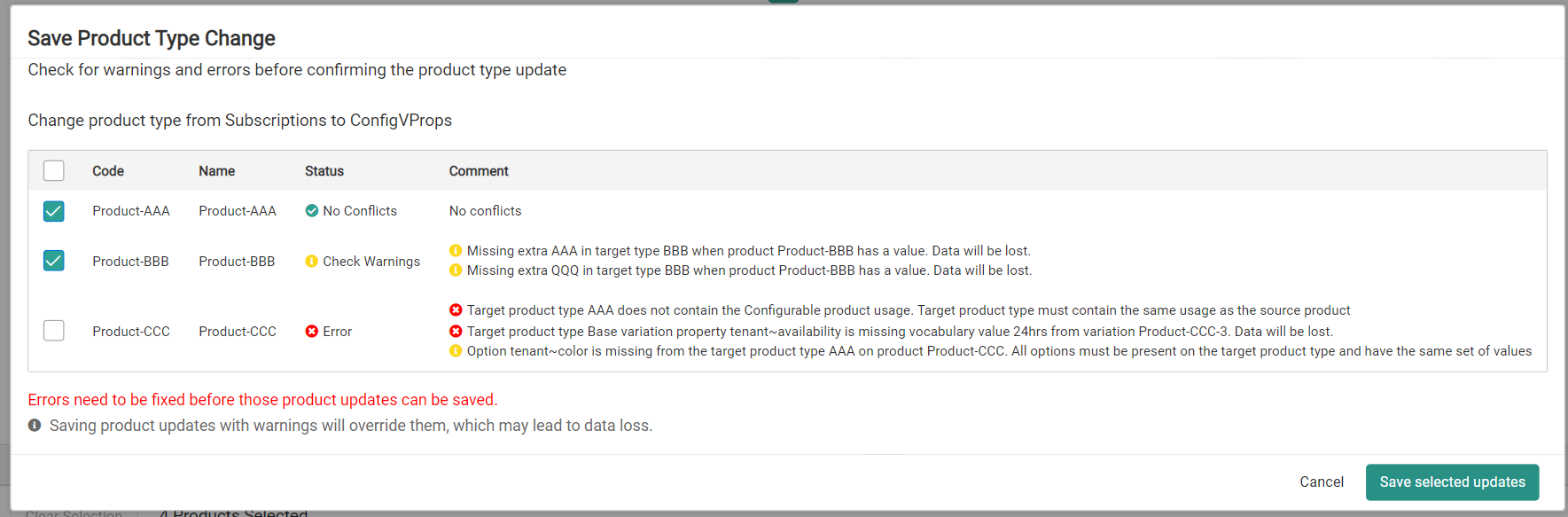Click warning icon before Option tenant~color message

456,351
